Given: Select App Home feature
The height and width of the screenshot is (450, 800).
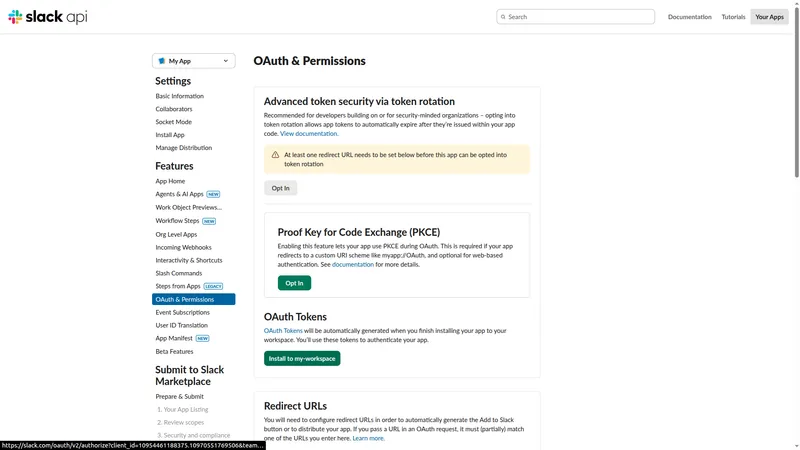Looking at the screenshot, I should tap(170, 181).
